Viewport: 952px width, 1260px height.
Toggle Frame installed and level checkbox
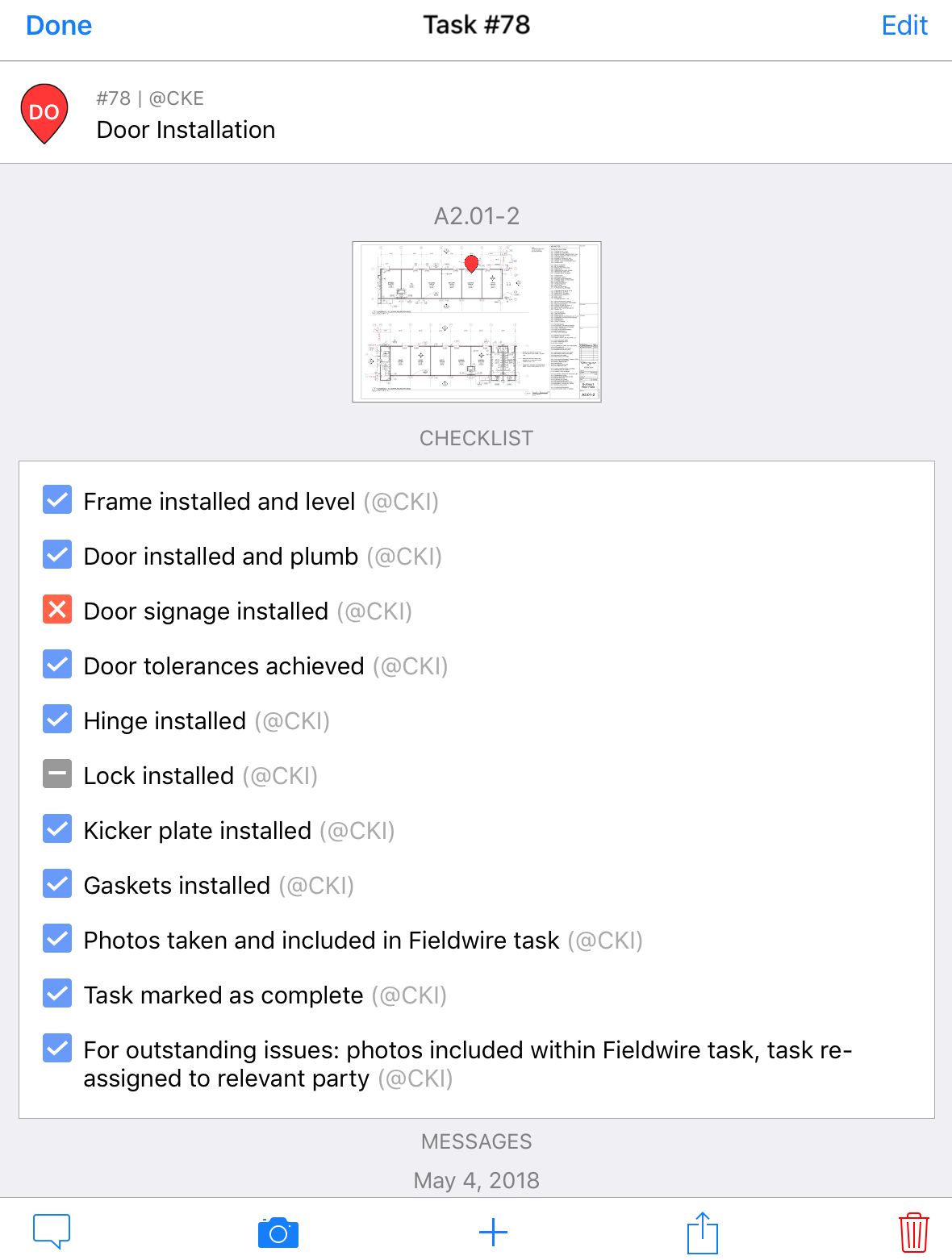[x=57, y=500]
